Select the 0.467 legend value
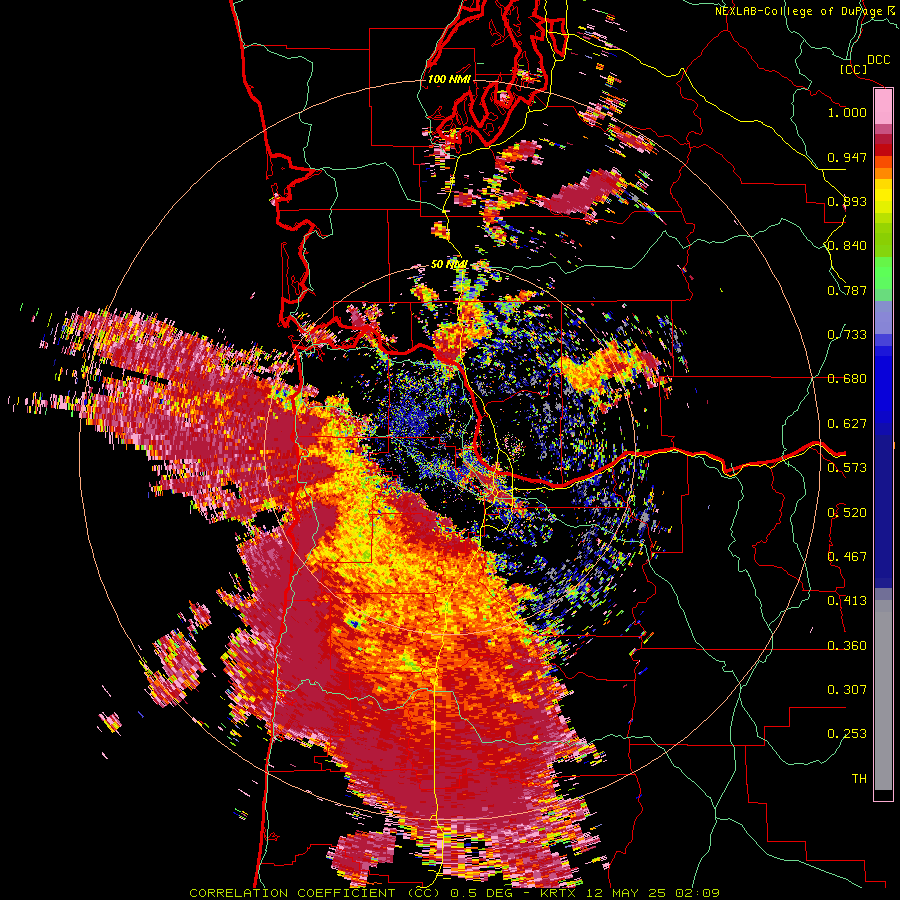Viewport: 900px width, 900px height. click(x=847, y=557)
